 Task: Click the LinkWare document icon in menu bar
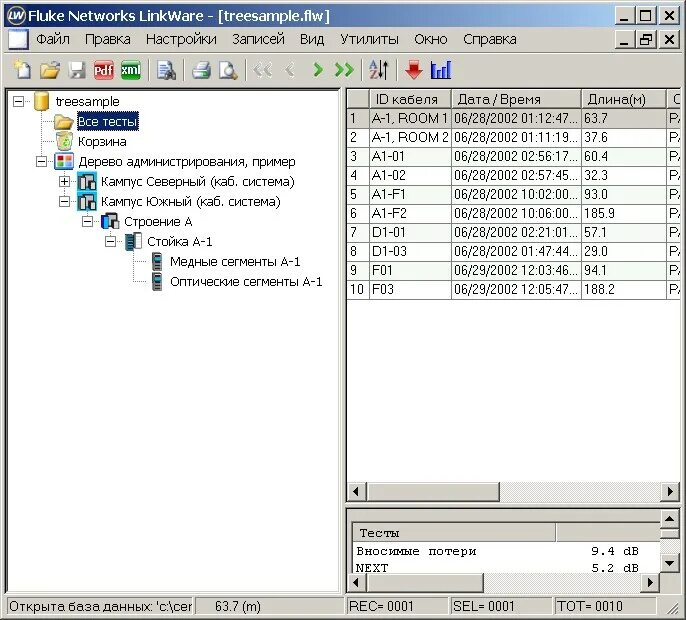[x=18, y=40]
